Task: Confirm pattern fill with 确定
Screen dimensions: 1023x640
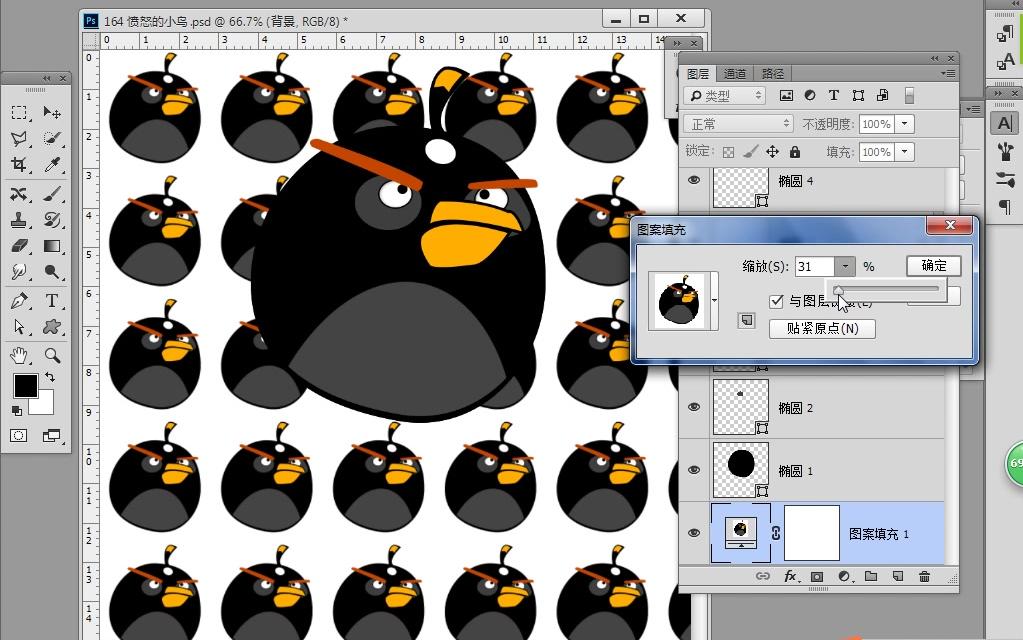Action: pos(934,266)
